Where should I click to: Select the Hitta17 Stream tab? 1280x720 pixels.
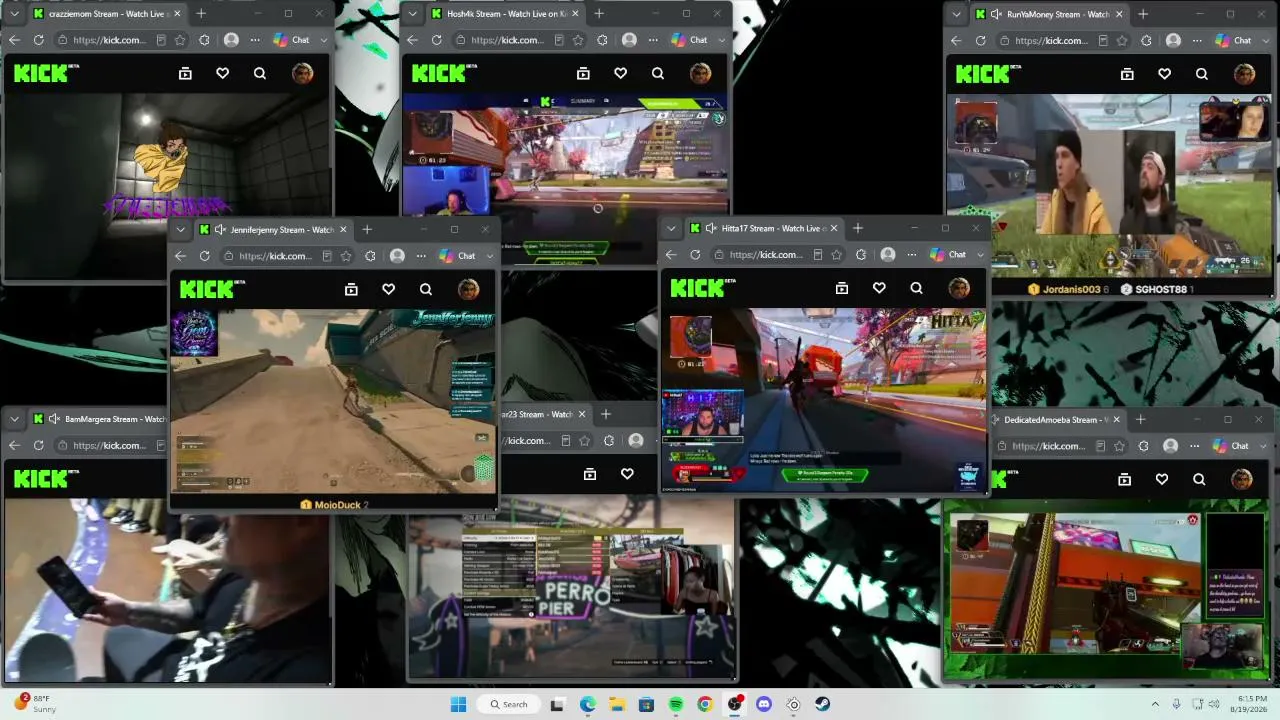click(763, 228)
